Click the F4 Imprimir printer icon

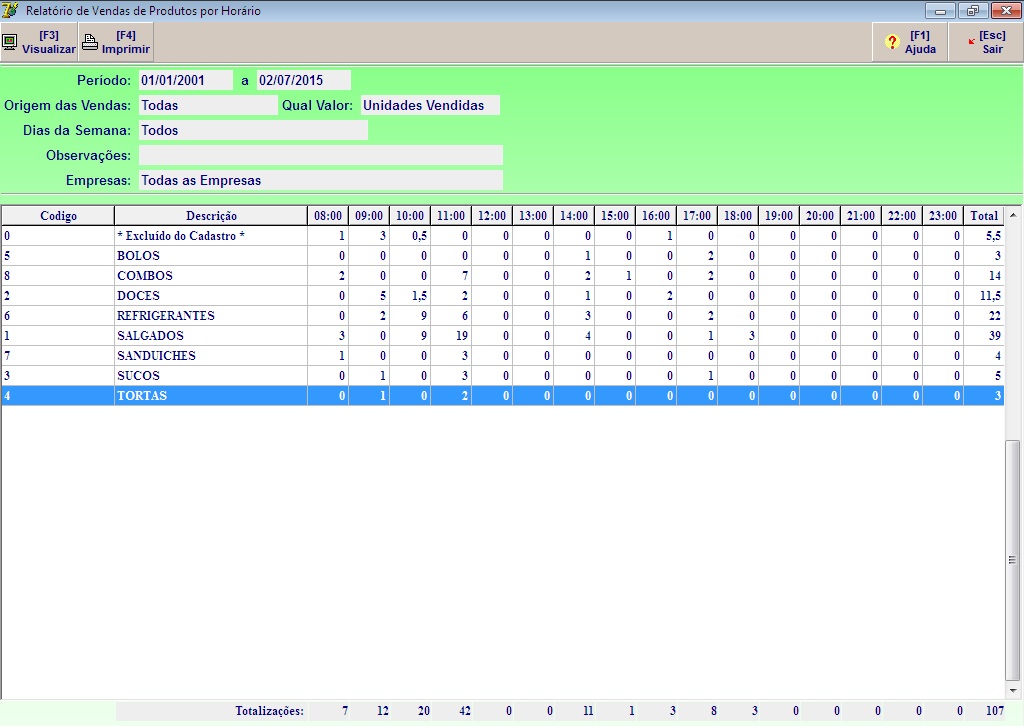point(90,43)
